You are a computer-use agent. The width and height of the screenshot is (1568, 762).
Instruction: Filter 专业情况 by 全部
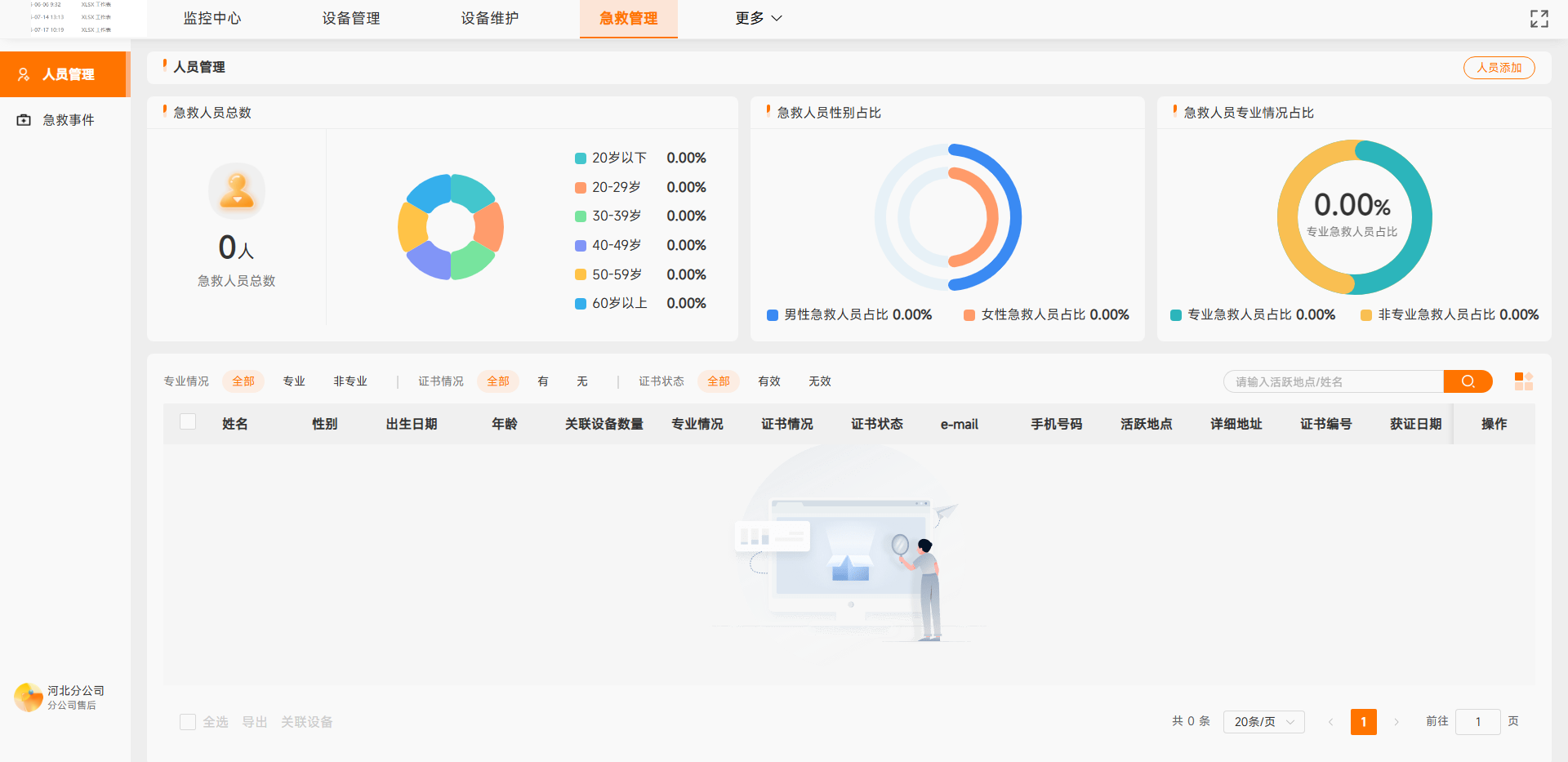point(243,381)
